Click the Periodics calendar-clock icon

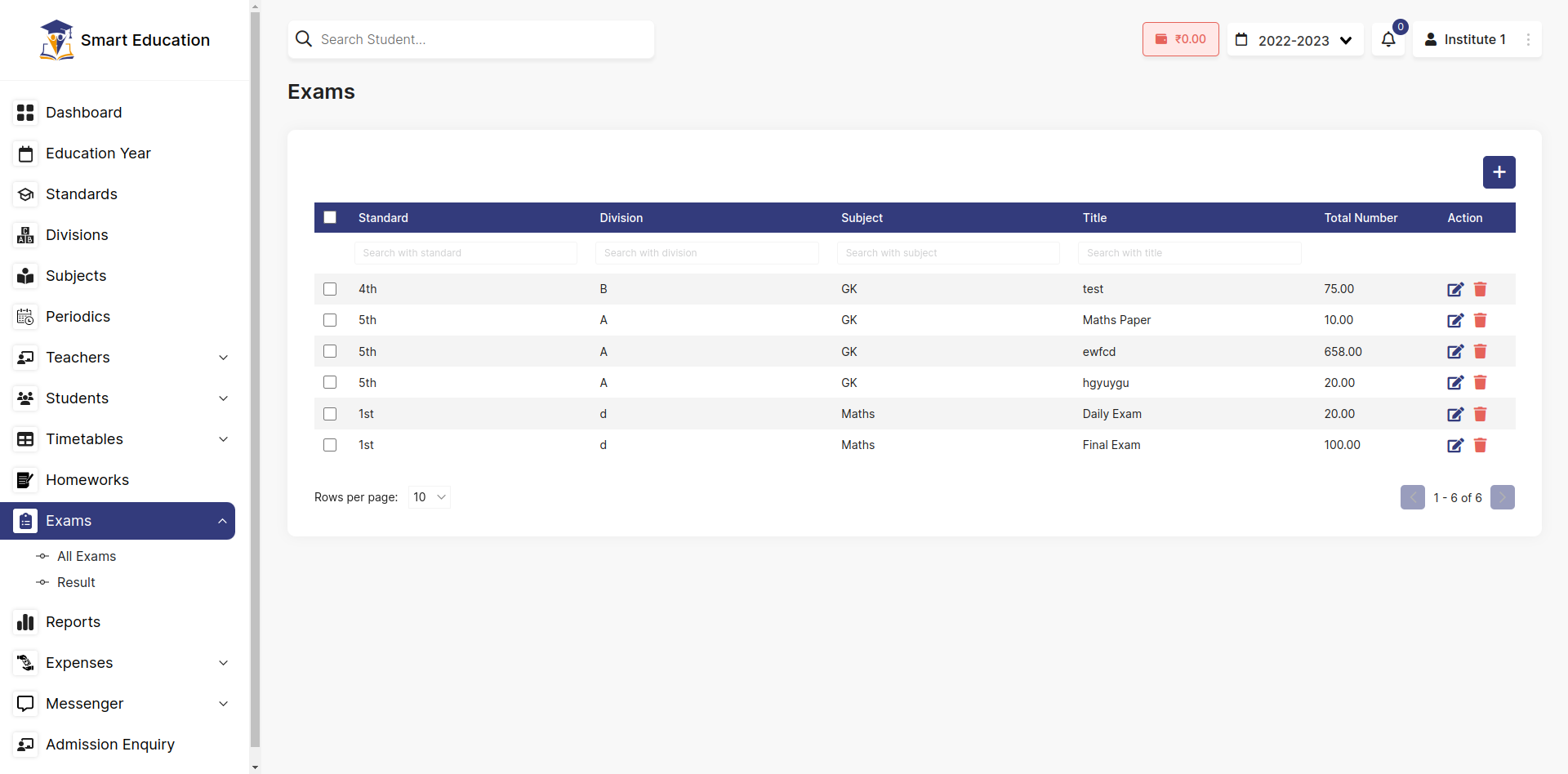26,317
